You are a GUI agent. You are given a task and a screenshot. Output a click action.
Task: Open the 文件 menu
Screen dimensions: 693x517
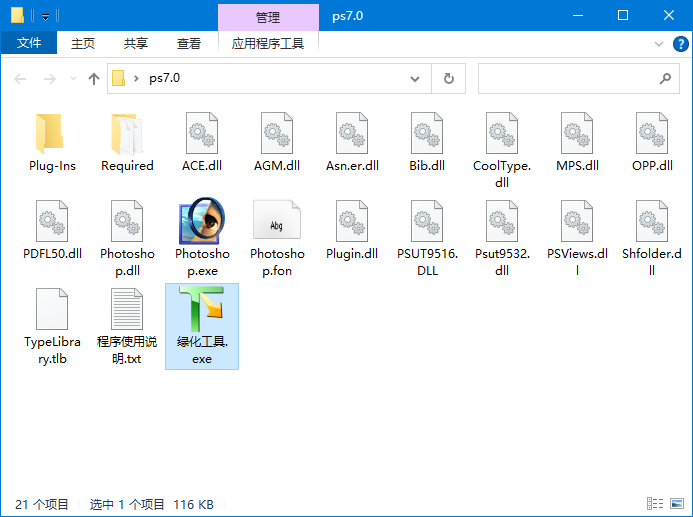coord(29,43)
